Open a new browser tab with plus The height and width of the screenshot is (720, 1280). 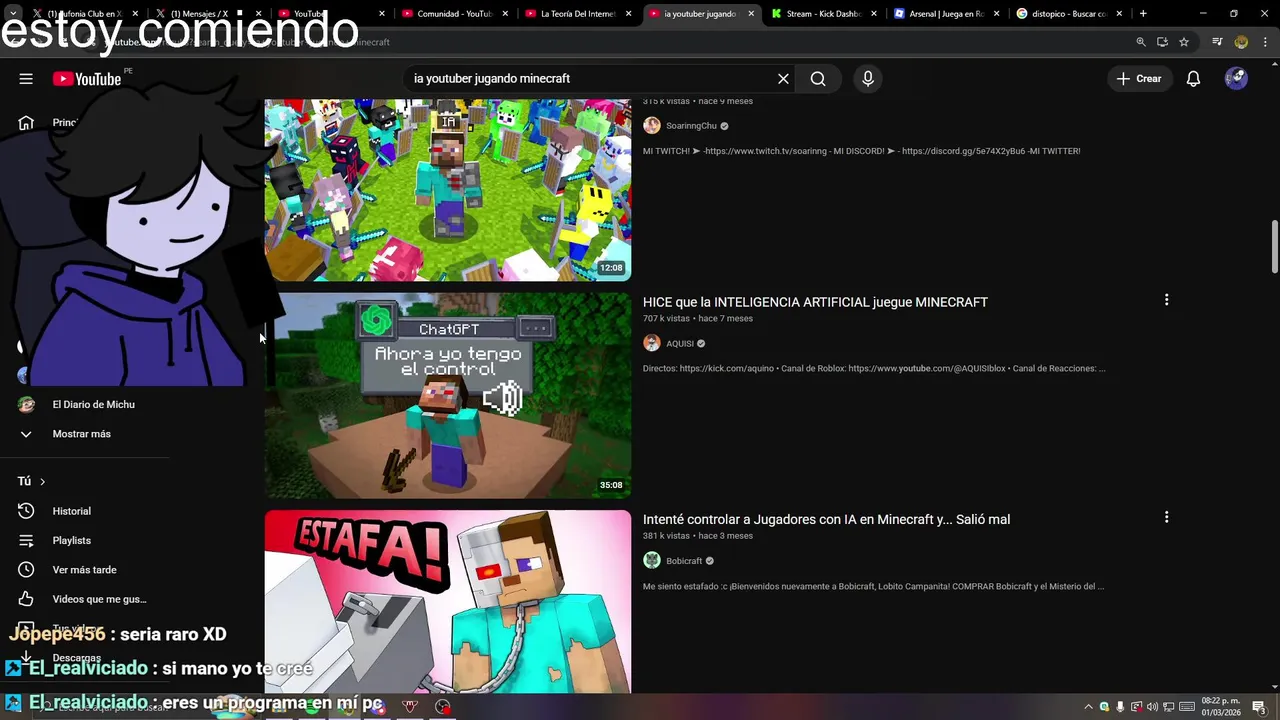pos(1143,14)
